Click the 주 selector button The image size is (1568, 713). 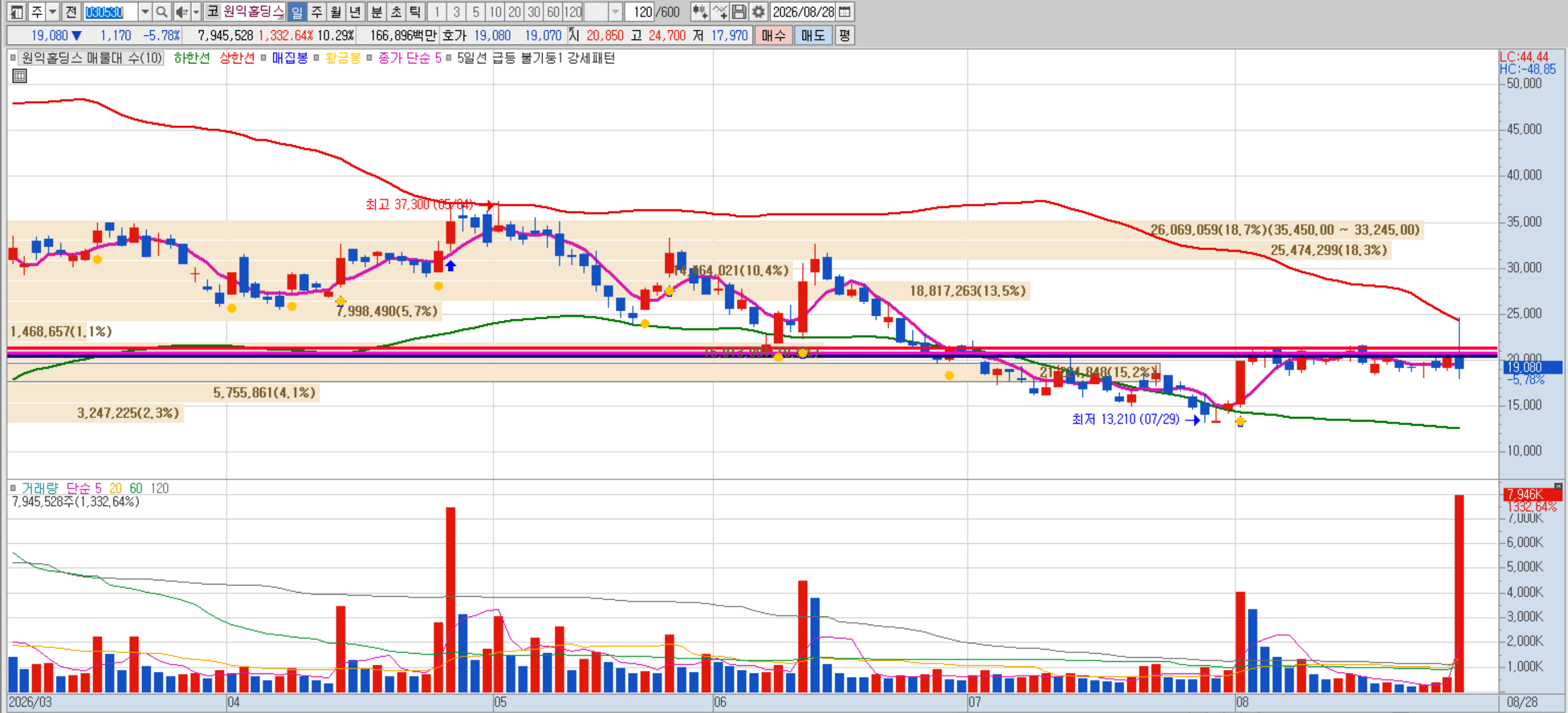[37, 12]
